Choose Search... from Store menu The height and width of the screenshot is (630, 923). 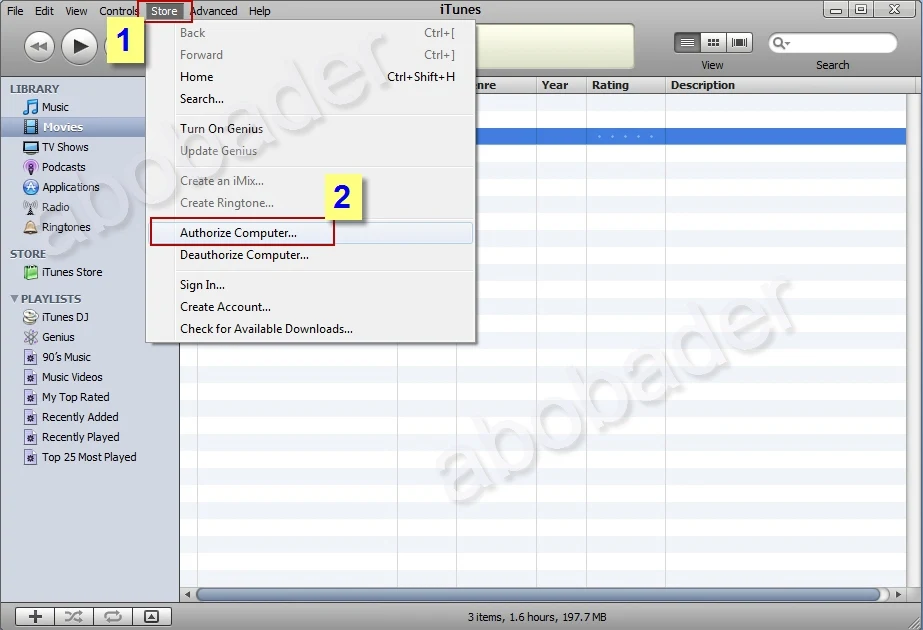click(310, 99)
